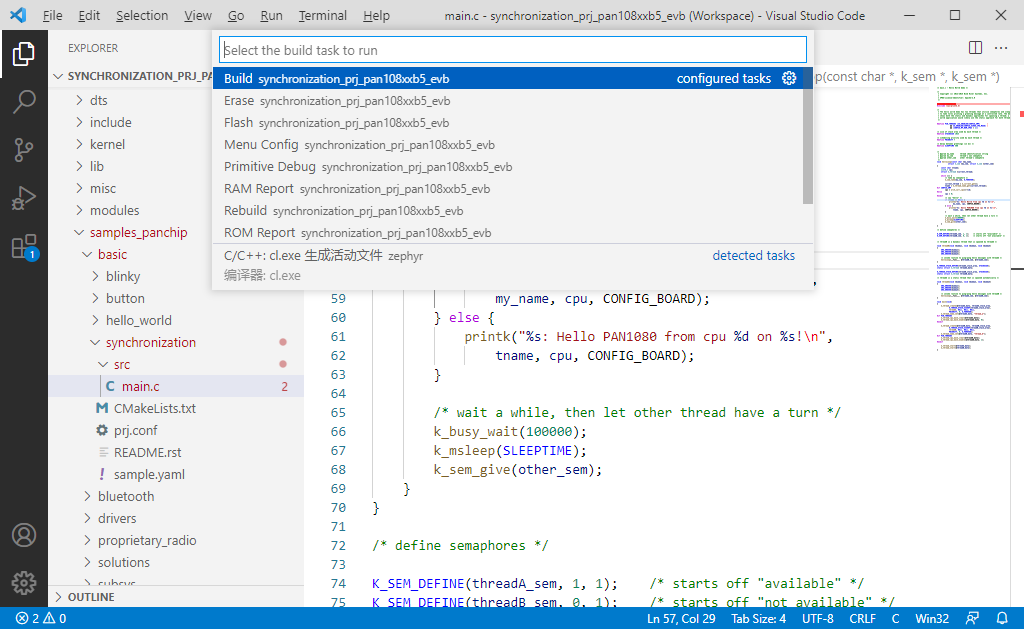Open the Edit menu
This screenshot has height=629, width=1024.
89,15
